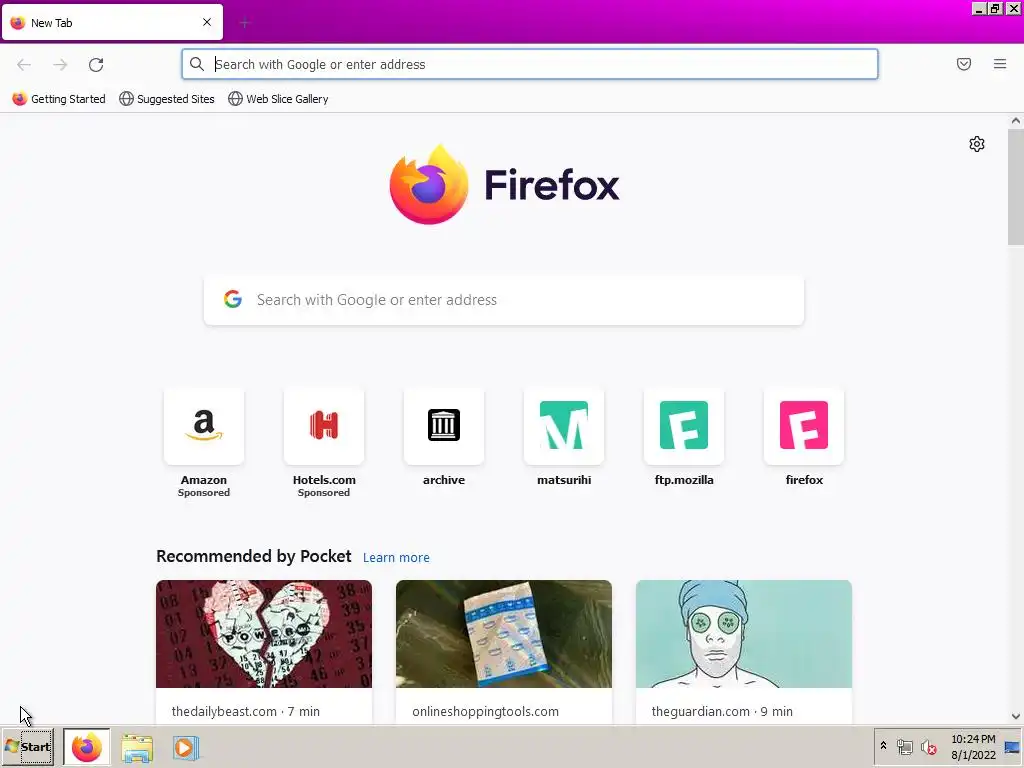
Task: Click the muted volume tray icon
Action: [928, 747]
